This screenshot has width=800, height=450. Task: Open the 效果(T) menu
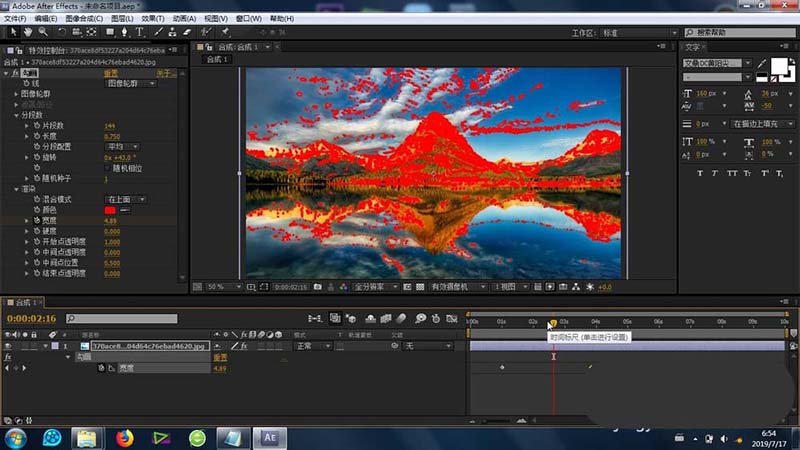click(152, 18)
